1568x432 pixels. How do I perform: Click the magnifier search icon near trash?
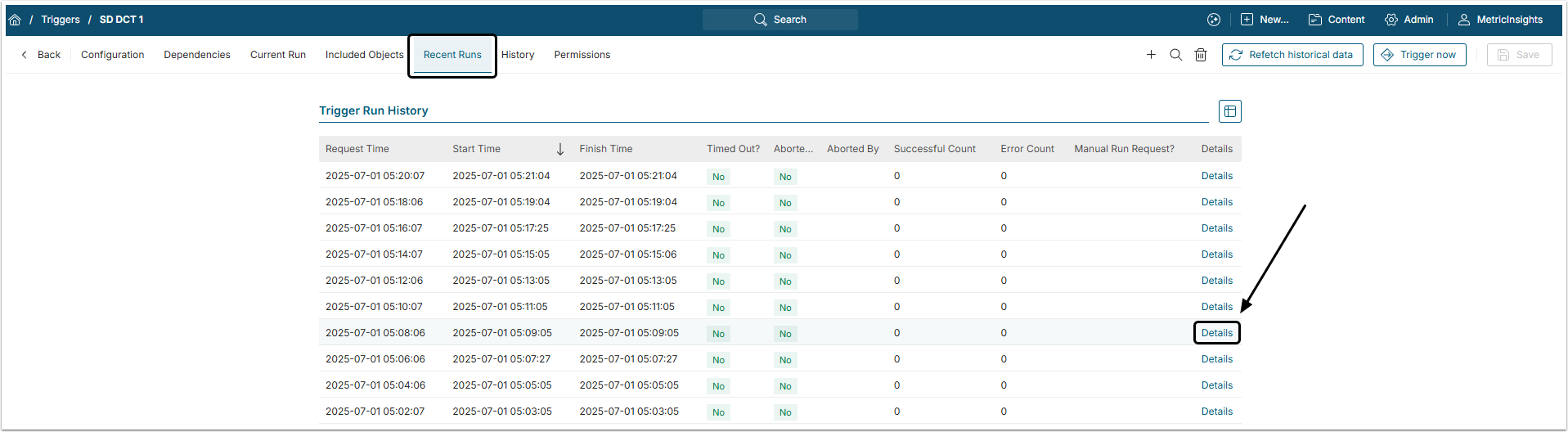tap(1175, 55)
